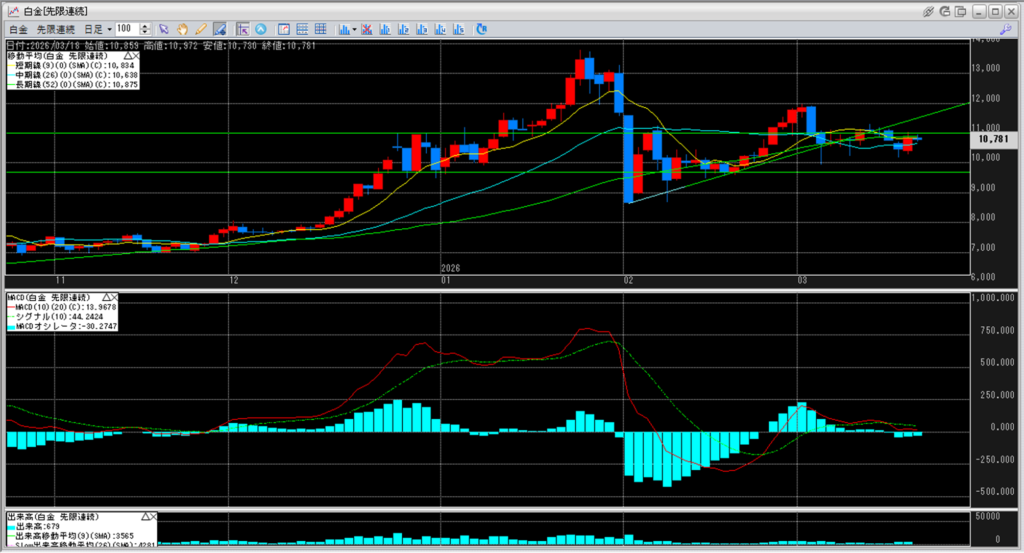Image resolution: width=1024 pixels, height=553 pixels.
Task: Open the indicator chart dropdown arrow
Action: coord(354,29)
